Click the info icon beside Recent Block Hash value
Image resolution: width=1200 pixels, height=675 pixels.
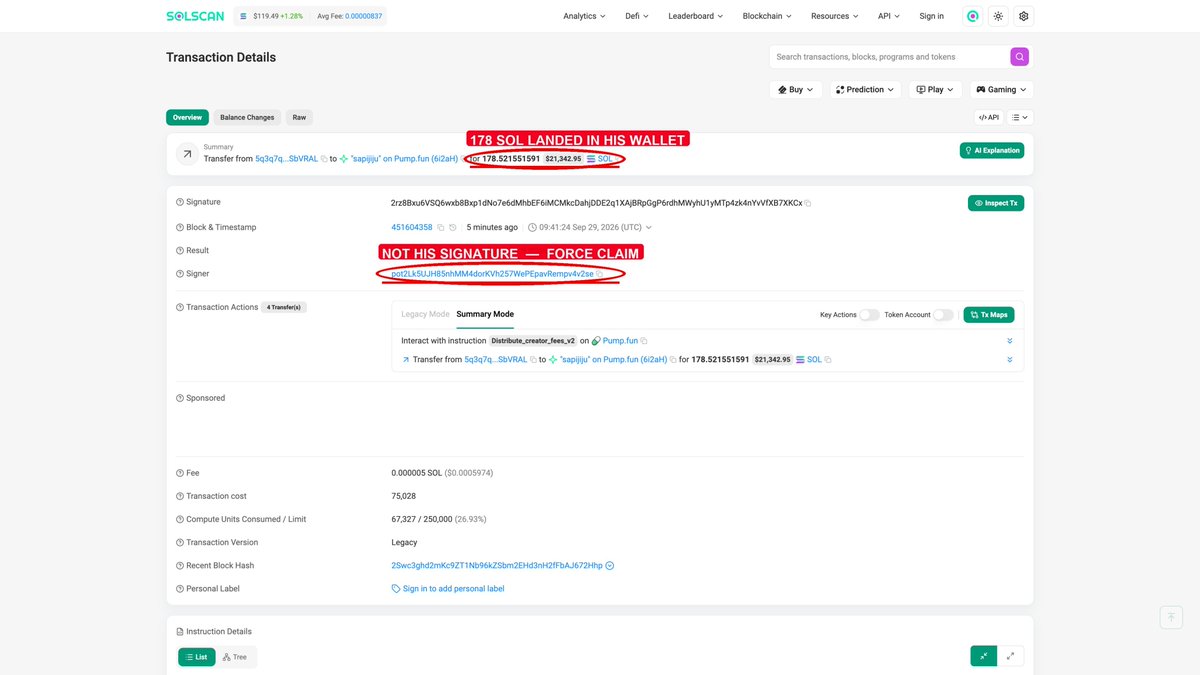coord(610,566)
